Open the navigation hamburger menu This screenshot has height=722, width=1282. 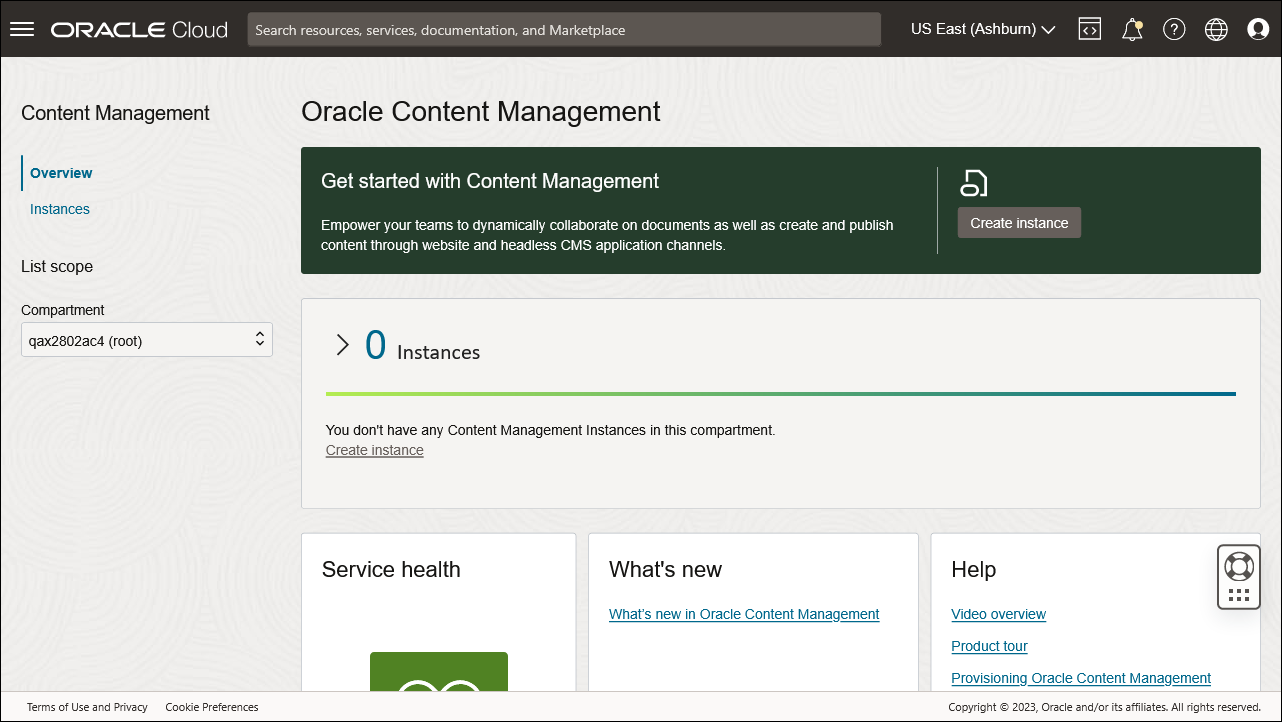point(21,28)
